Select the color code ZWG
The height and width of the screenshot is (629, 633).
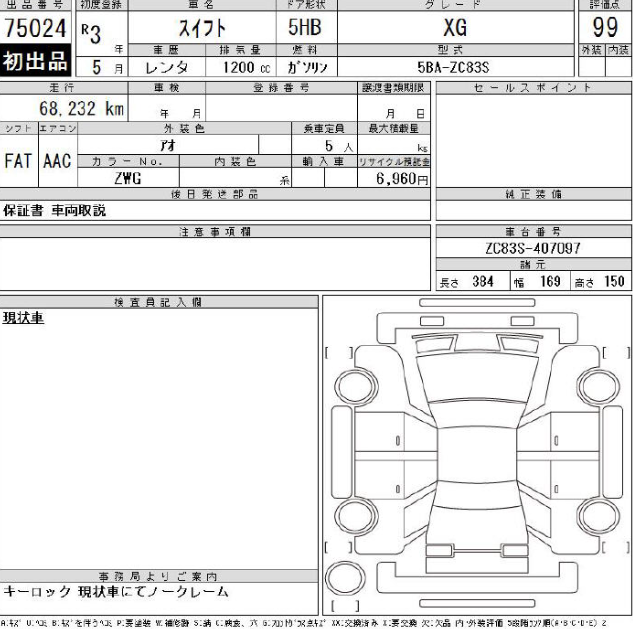coord(126,179)
